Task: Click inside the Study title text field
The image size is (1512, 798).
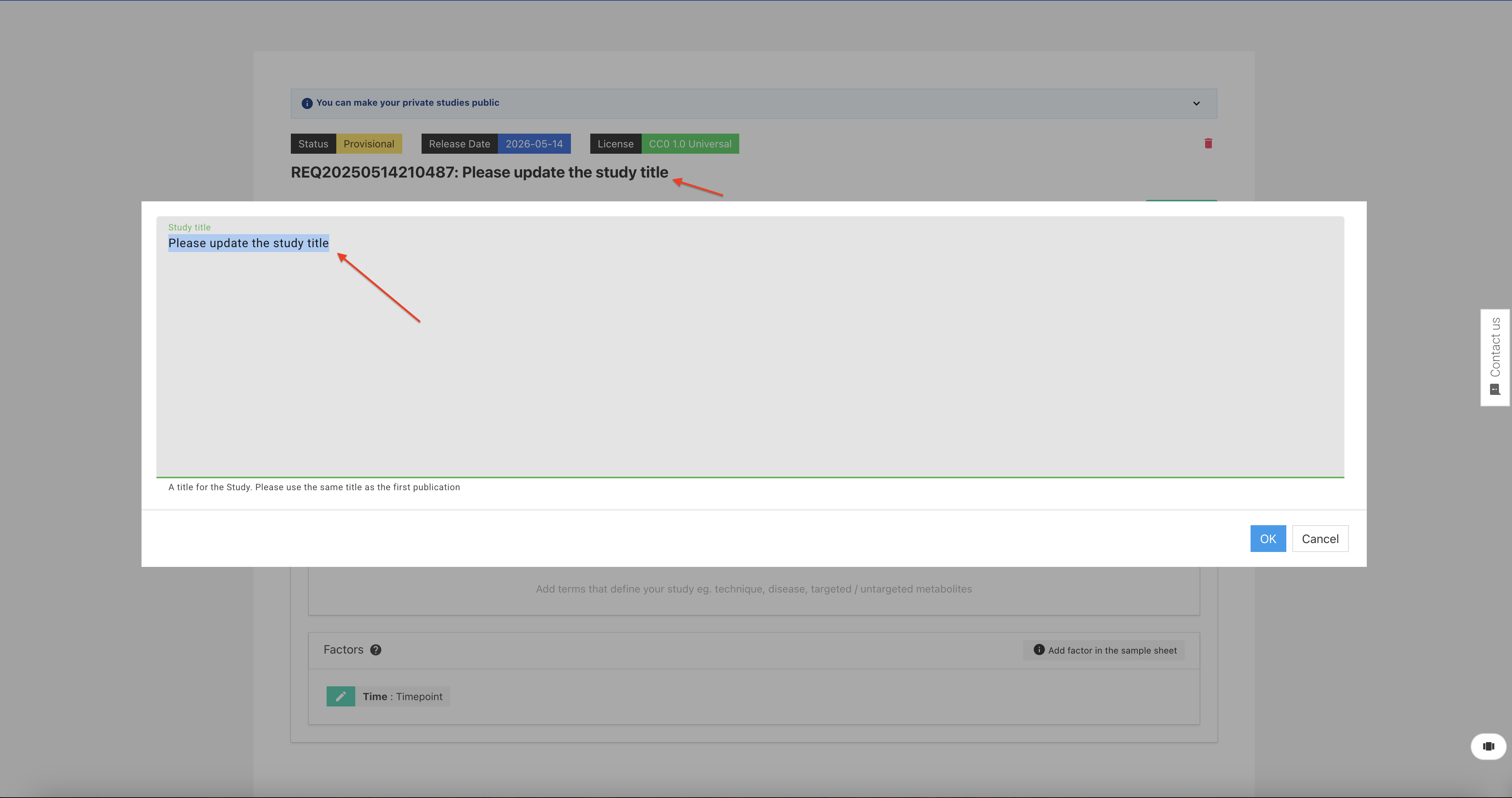Action: pyautogui.click(x=750, y=347)
